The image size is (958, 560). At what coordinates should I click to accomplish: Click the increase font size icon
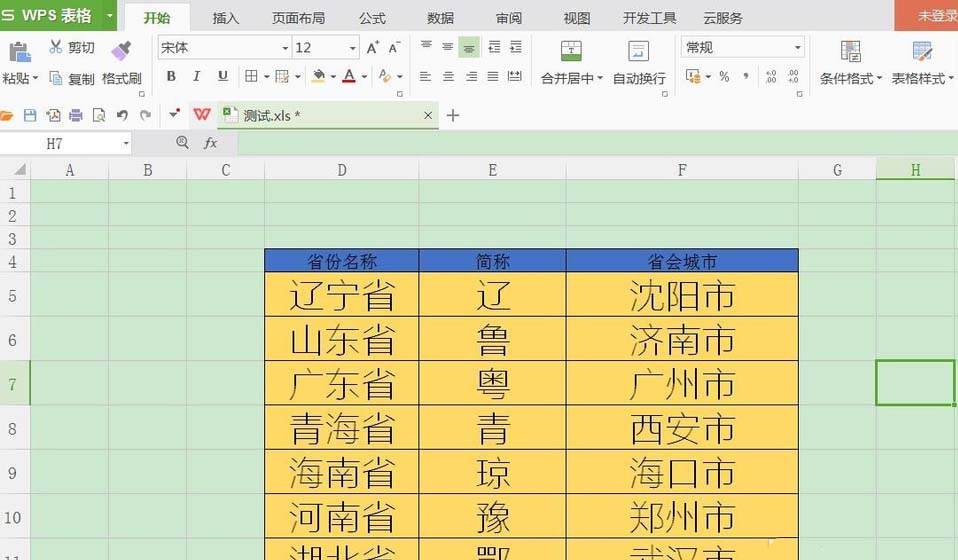click(x=372, y=48)
